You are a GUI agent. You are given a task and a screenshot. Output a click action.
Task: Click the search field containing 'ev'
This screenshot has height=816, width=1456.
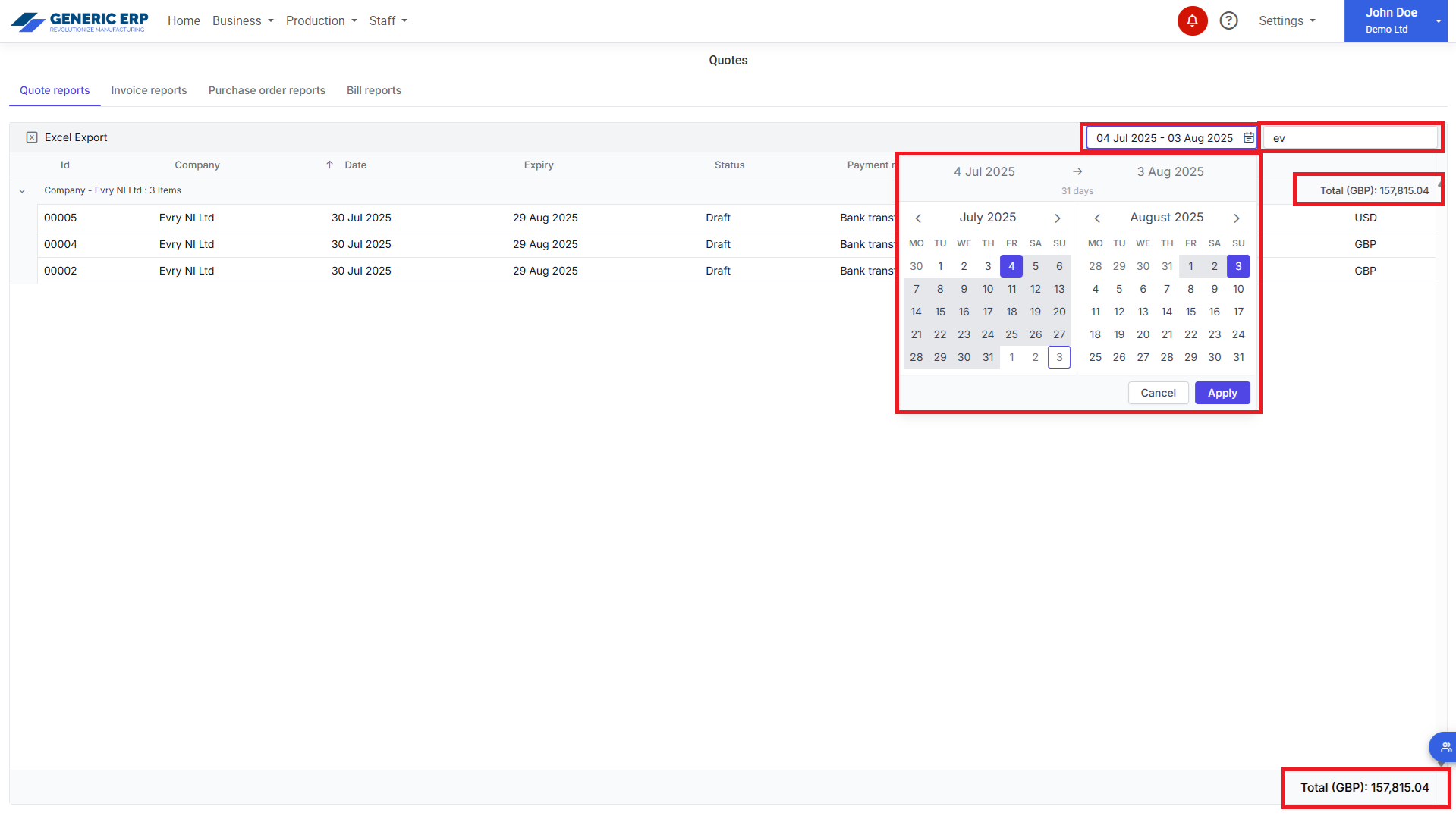point(1351,138)
